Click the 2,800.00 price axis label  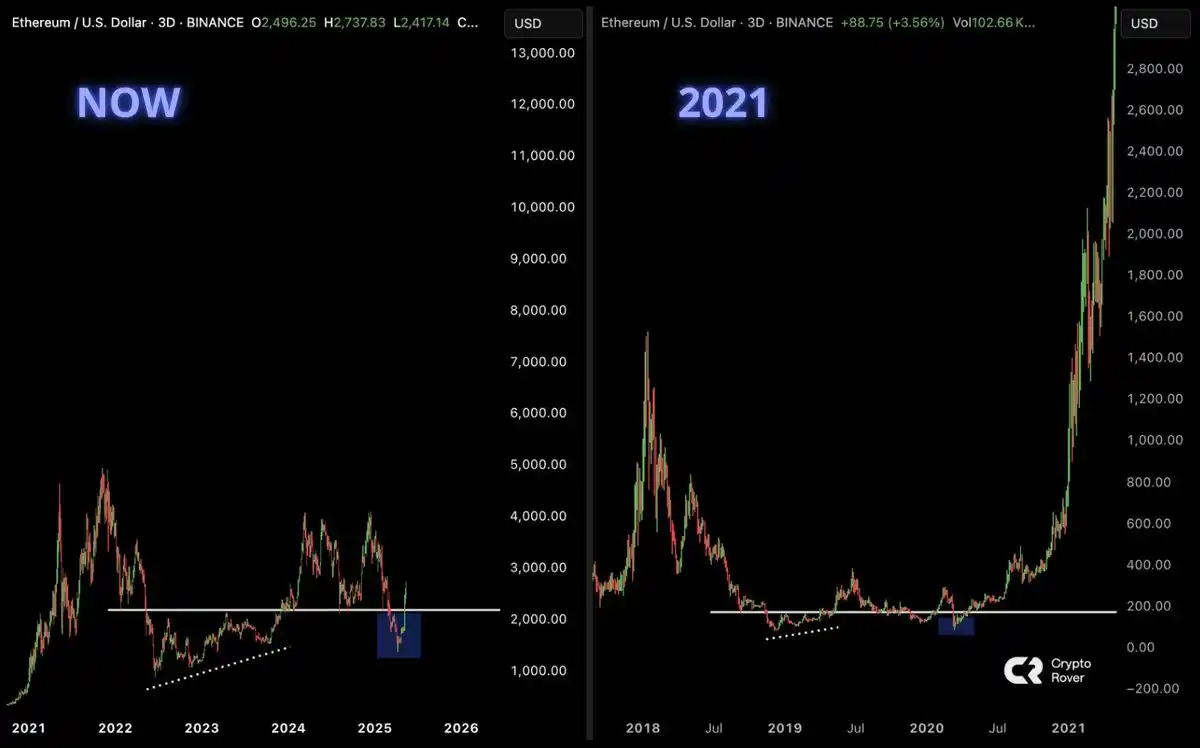1156,68
